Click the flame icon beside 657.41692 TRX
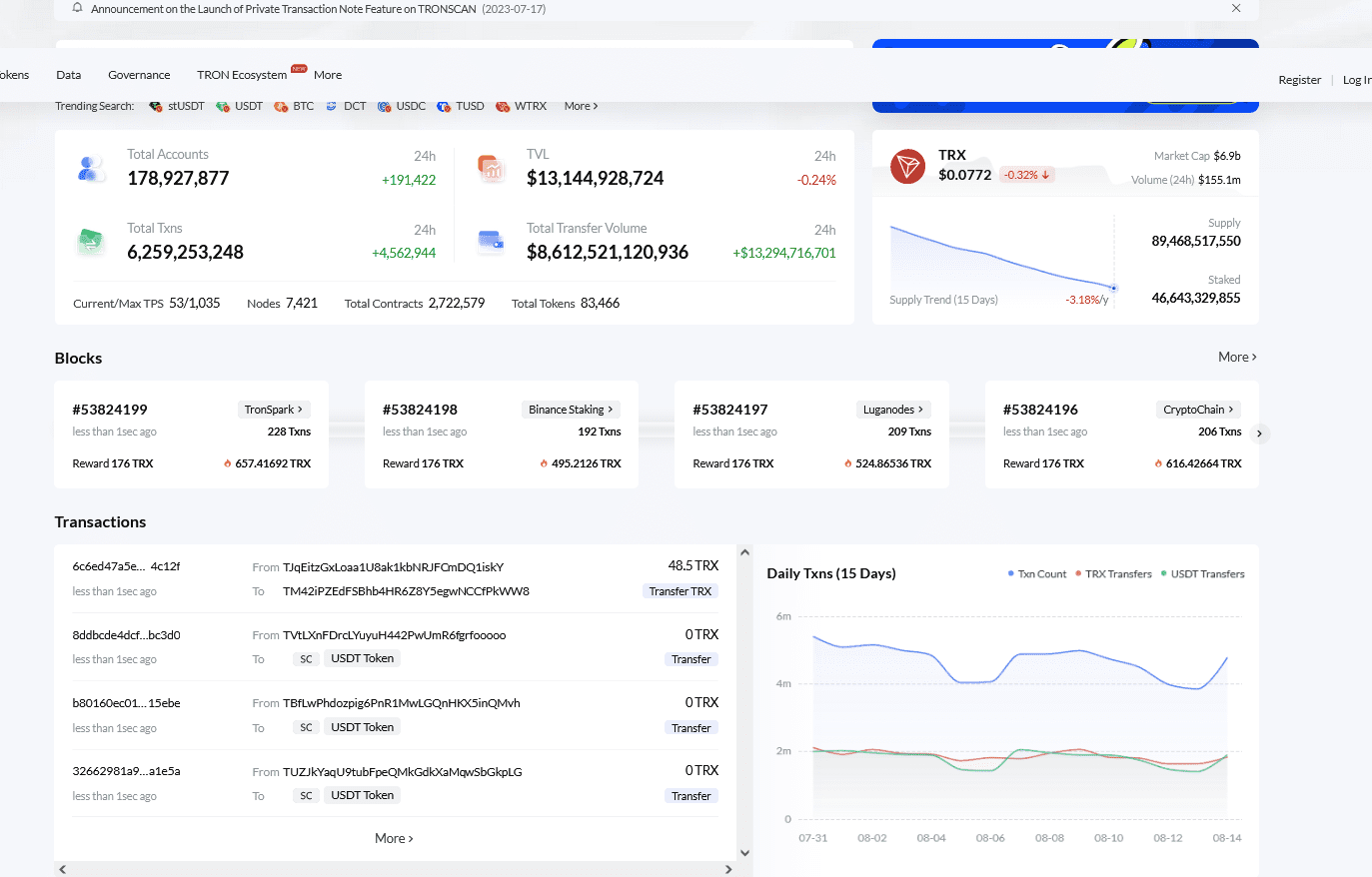Image resolution: width=1372 pixels, height=877 pixels. 227,463
